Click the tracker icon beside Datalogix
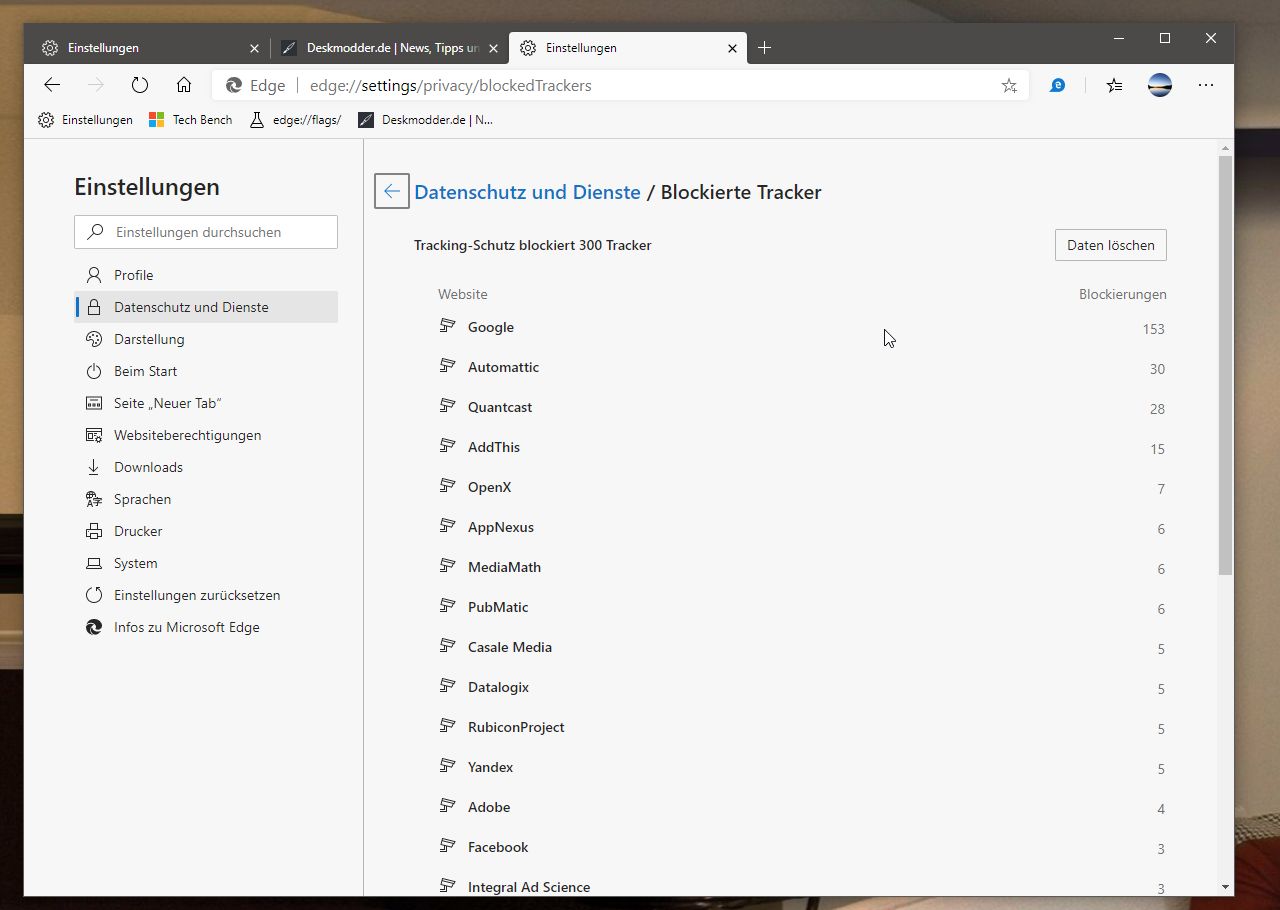The height and width of the screenshot is (910, 1280). tap(448, 686)
